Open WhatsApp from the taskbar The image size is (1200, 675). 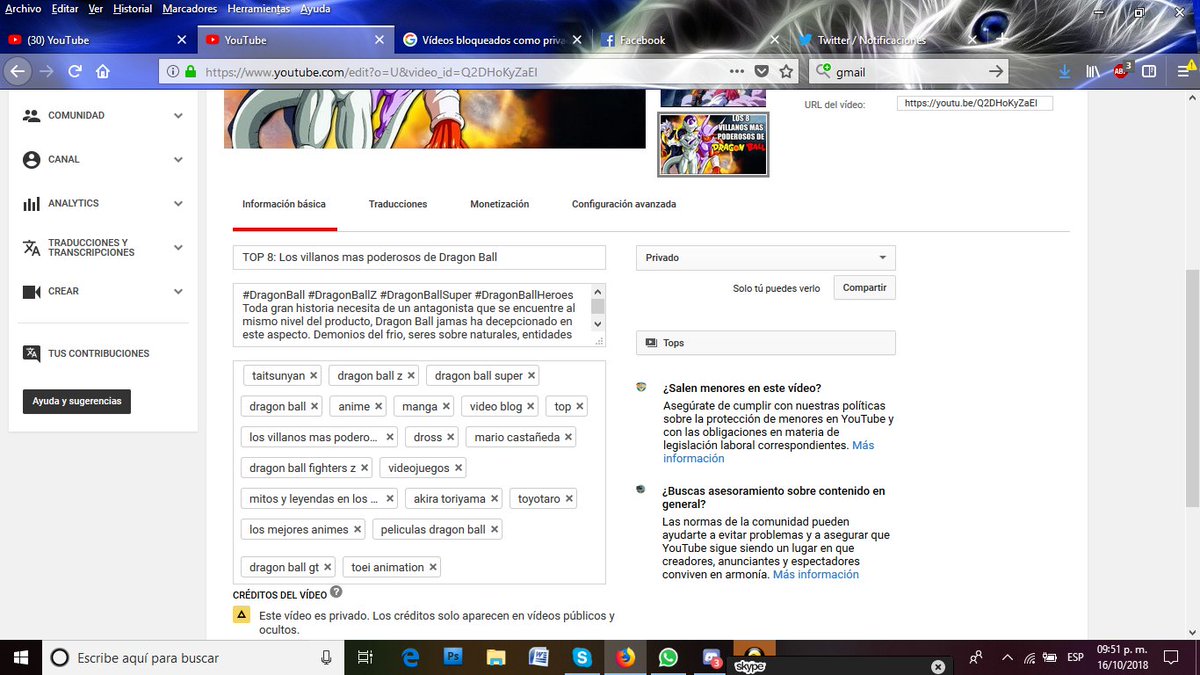[668, 657]
